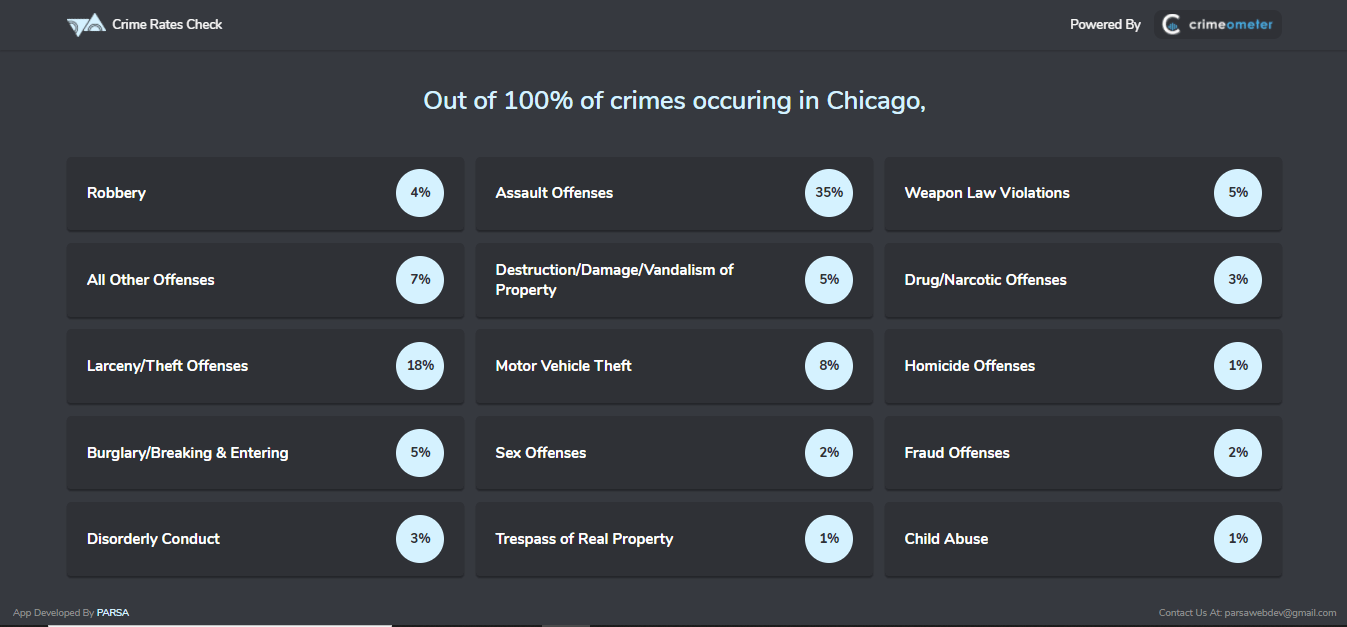This screenshot has width=1347, height=627.
Task: Click the 7% All Other Offenses badge
Action: pos(420,280)
